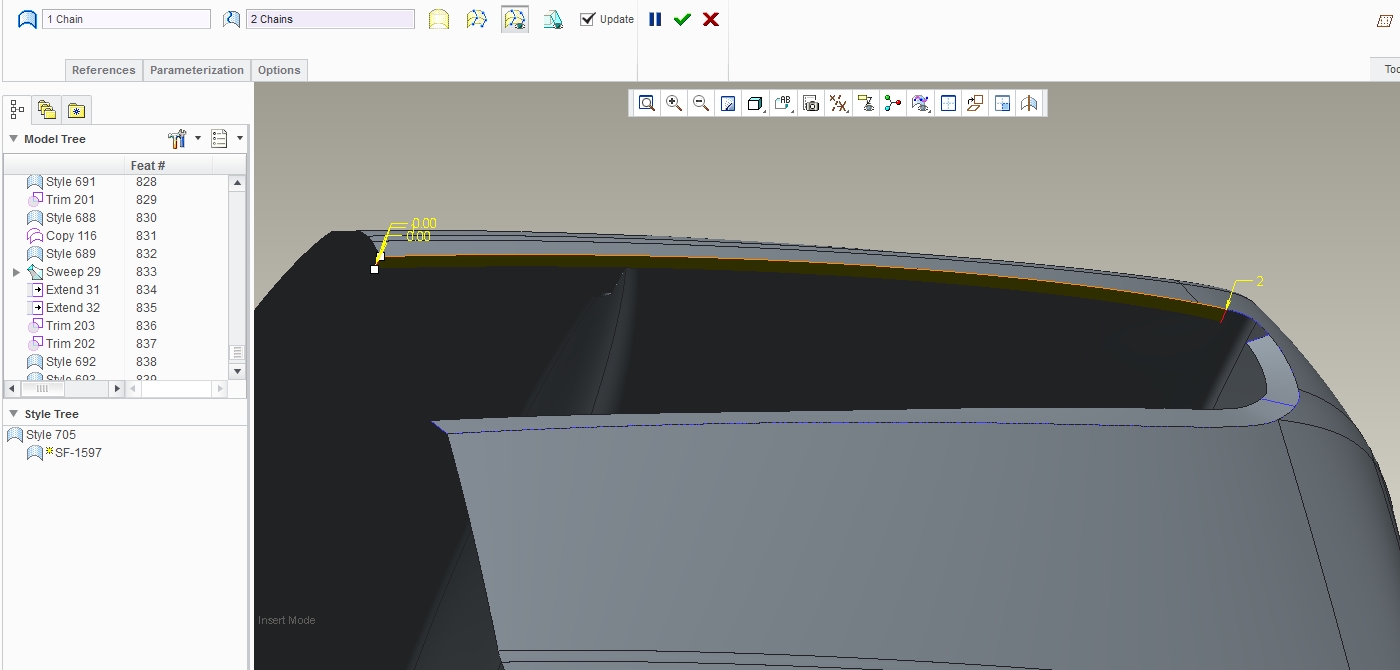Screen dimensions: 1400x670
Task: Open the Parameterization tab
Action: click(197, 70)
